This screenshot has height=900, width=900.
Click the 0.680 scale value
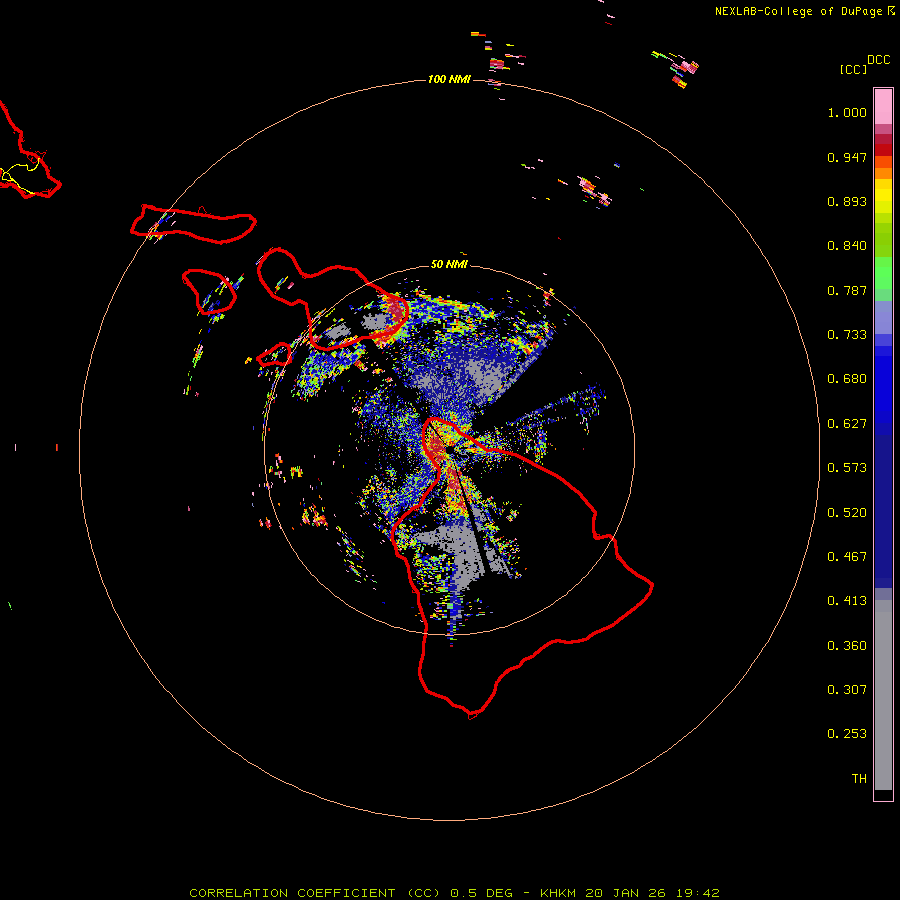click(847, 379)
